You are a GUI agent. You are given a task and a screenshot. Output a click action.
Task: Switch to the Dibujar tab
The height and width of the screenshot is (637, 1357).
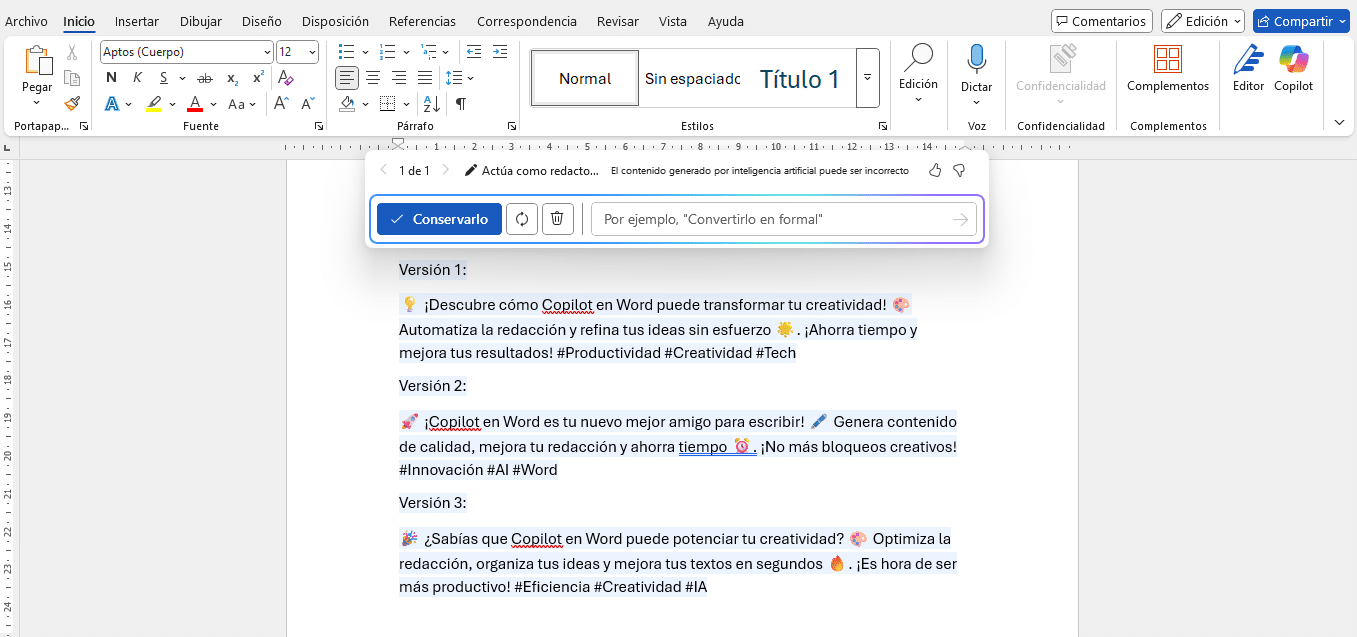click(201, 21)
